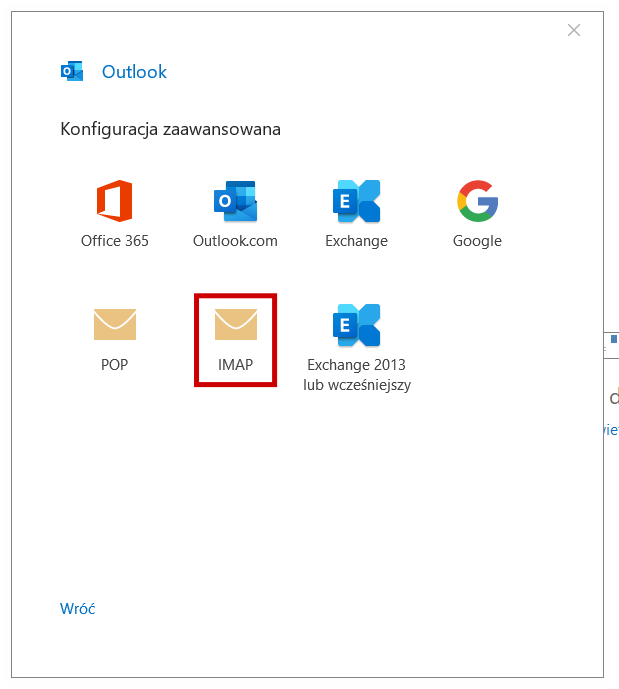Click the IMAP label text
619x689 pixels.
pyautogui.click(x=235, y=365)
